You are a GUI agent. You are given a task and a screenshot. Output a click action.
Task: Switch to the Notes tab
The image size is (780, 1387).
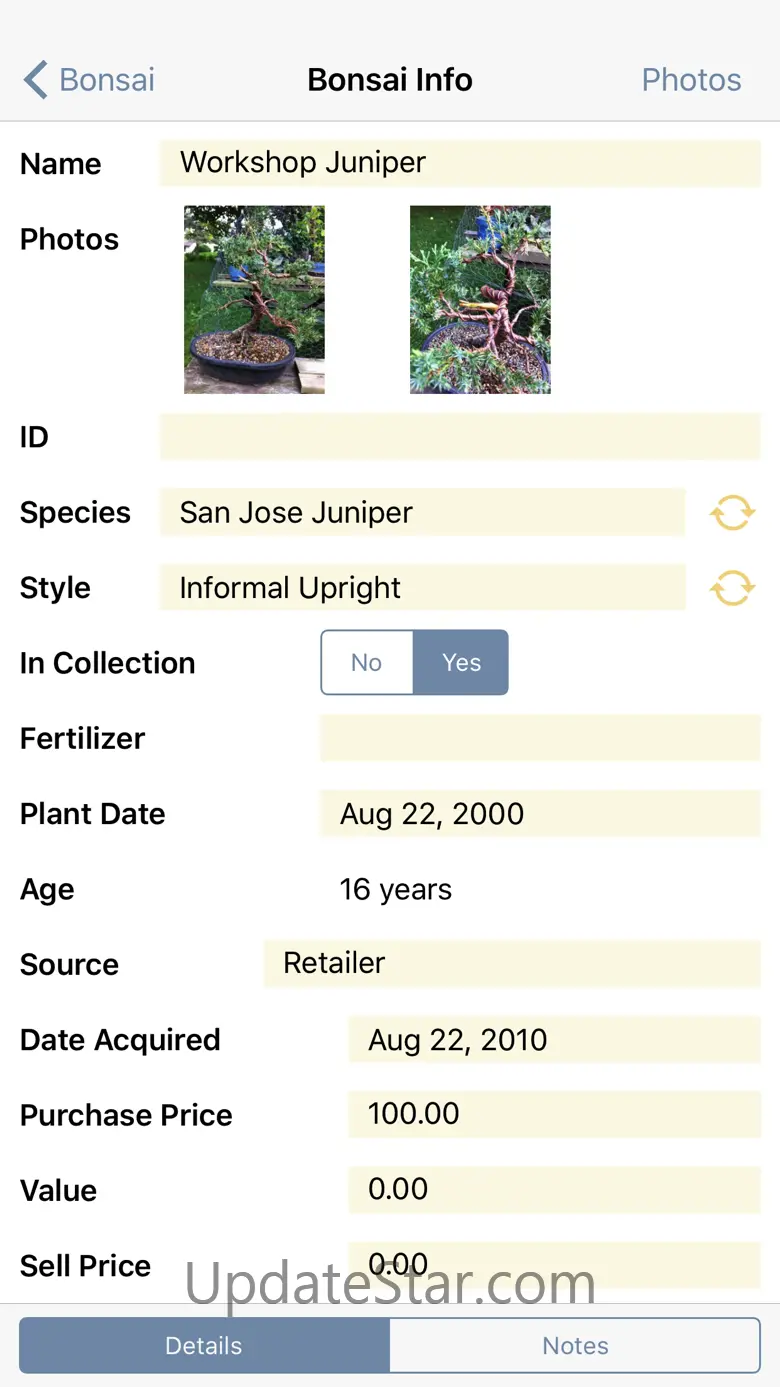(x=575, y=1345)
